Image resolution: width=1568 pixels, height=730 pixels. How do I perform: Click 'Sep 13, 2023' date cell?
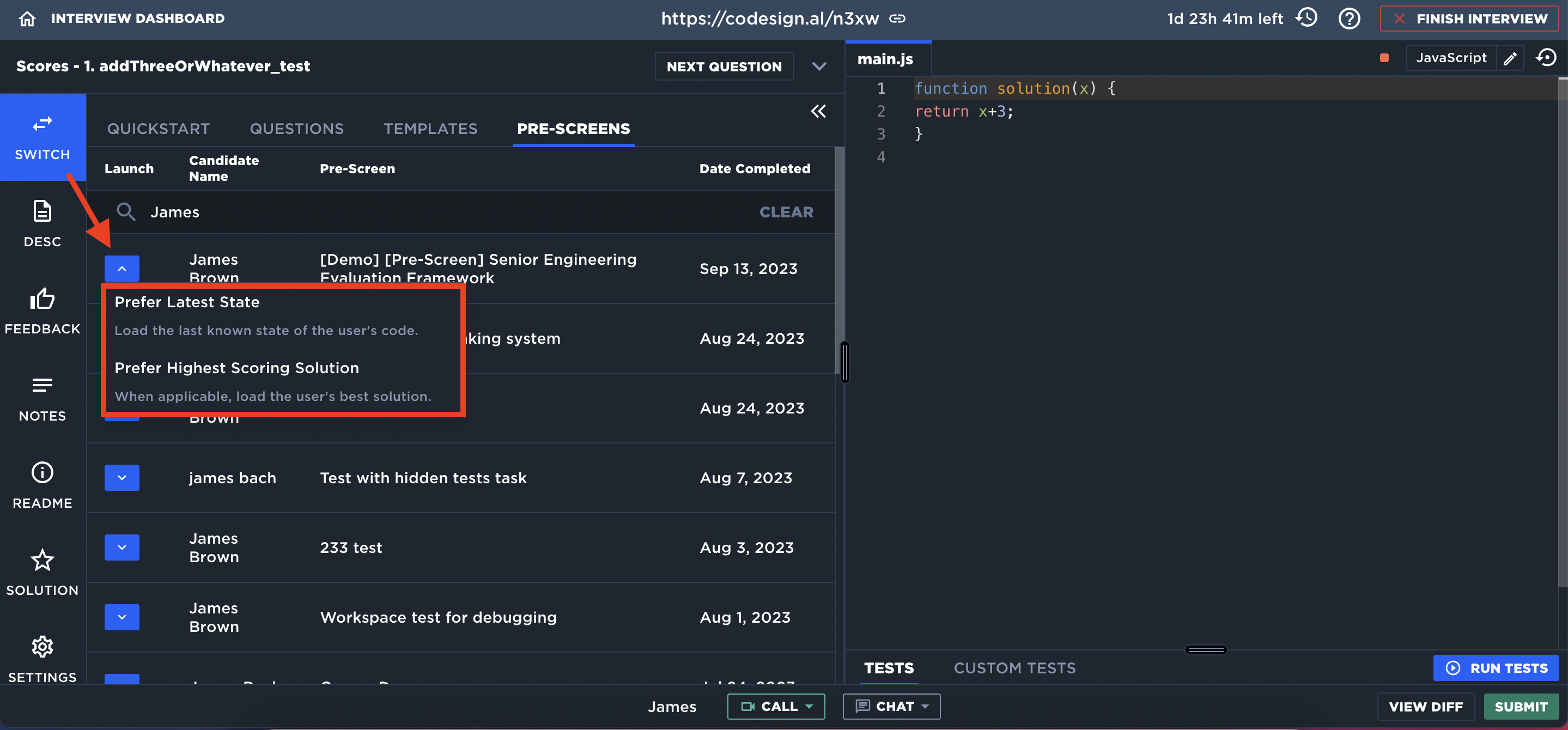749,269
